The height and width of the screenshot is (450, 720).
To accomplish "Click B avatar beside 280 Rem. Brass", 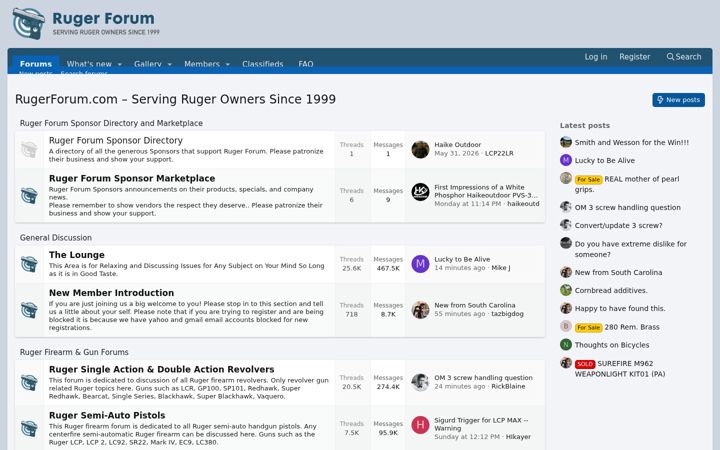I will click(x=566, y=326).
